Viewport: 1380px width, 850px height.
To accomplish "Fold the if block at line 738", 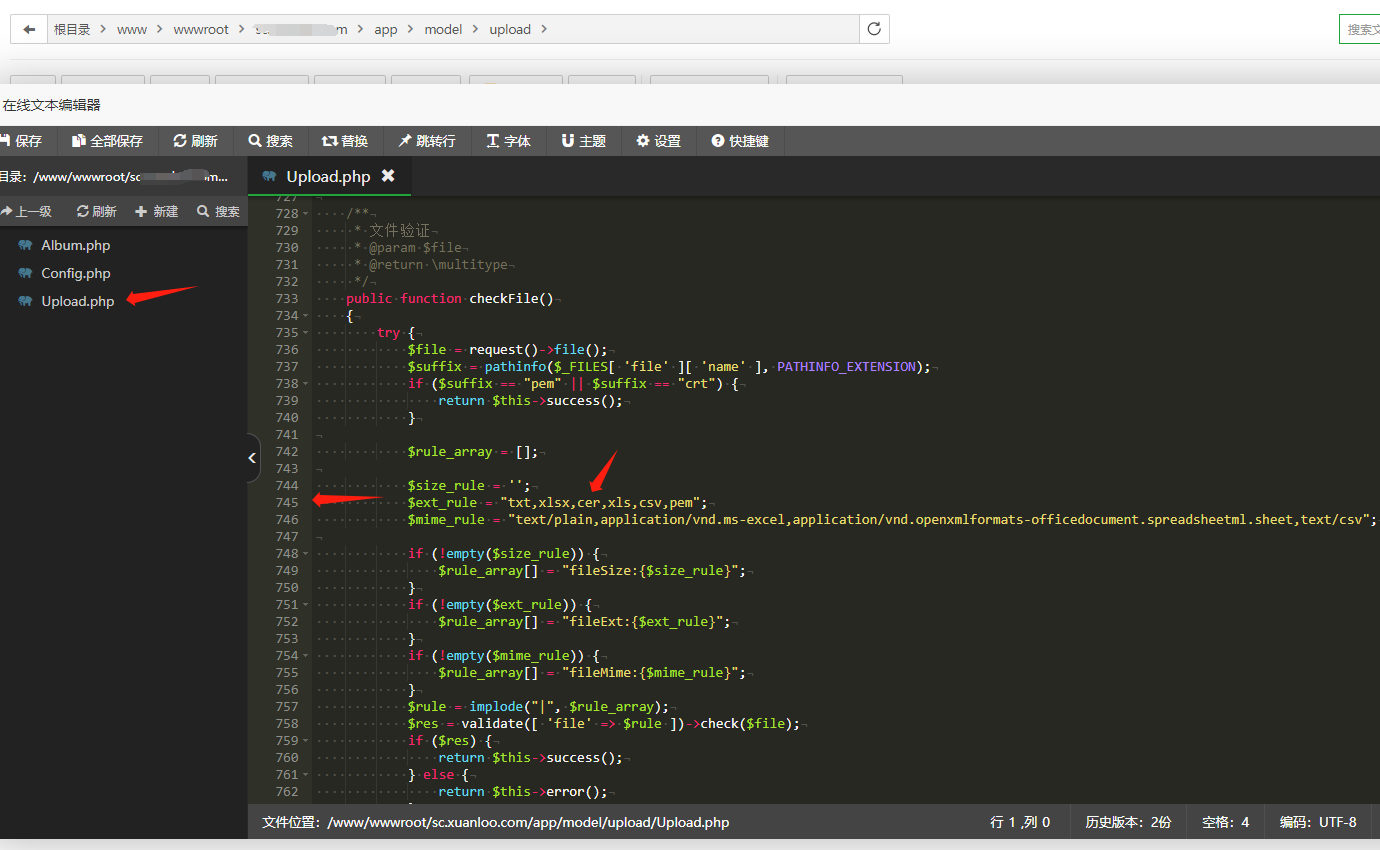I will pyautogui.click(x=305, y=384).
